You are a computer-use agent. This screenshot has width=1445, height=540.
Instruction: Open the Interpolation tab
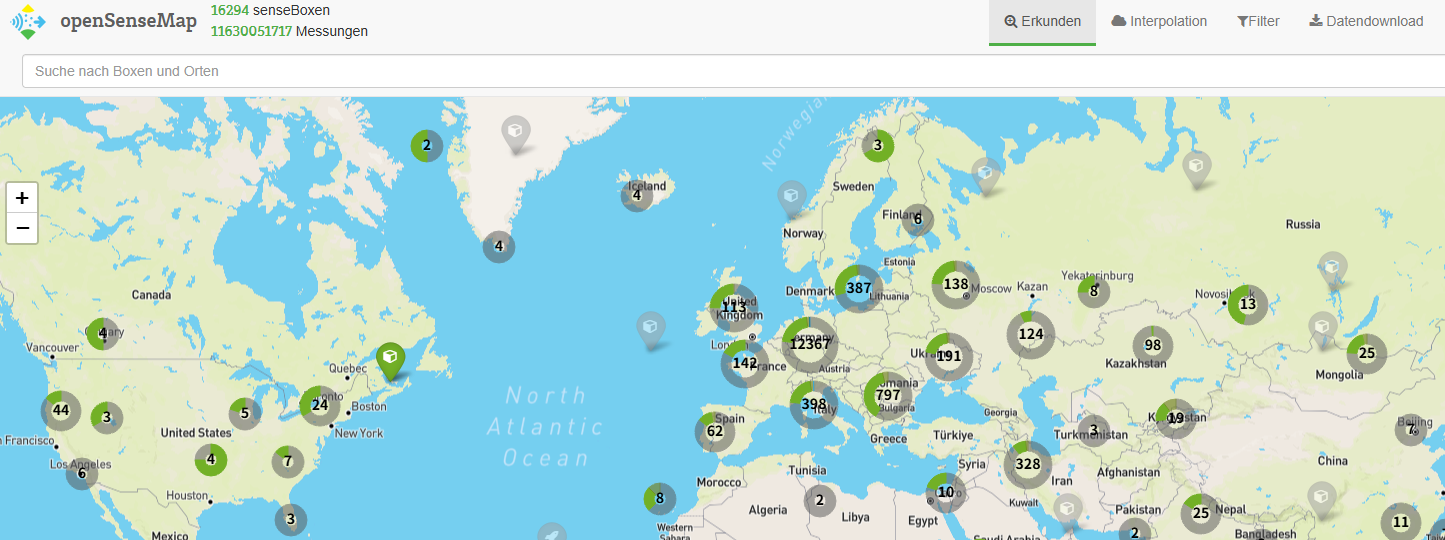1158,22
